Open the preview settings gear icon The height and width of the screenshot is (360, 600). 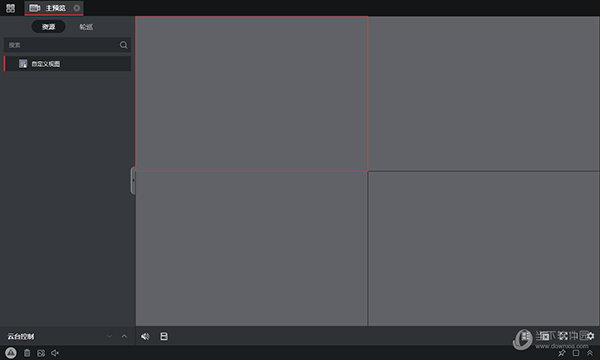click(591, 336)
